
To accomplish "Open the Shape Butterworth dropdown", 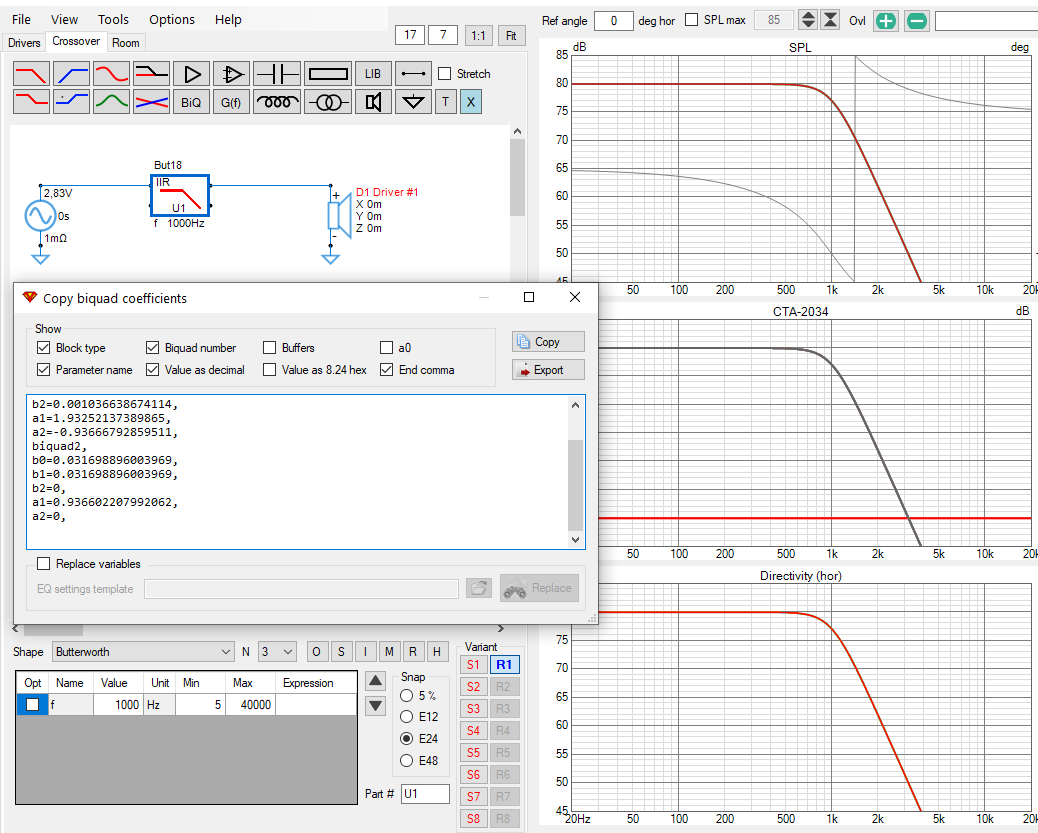I will (x=144, y=652).
